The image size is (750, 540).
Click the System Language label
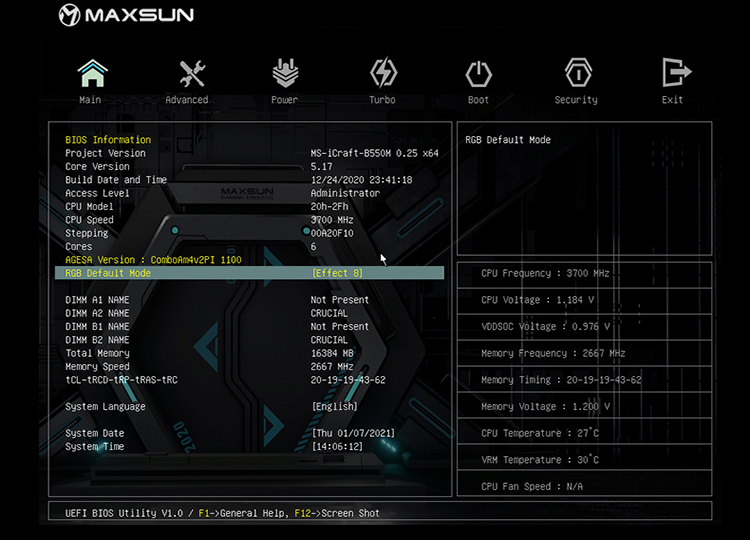pyautogui.click(x=105, y=407)
